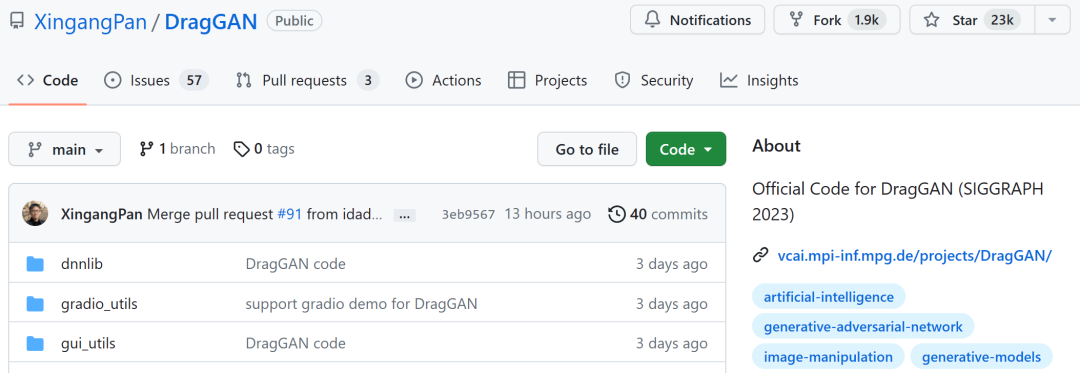Open the Issues tab
This screenshot has width=1080, height=373.
click(156, 81)
